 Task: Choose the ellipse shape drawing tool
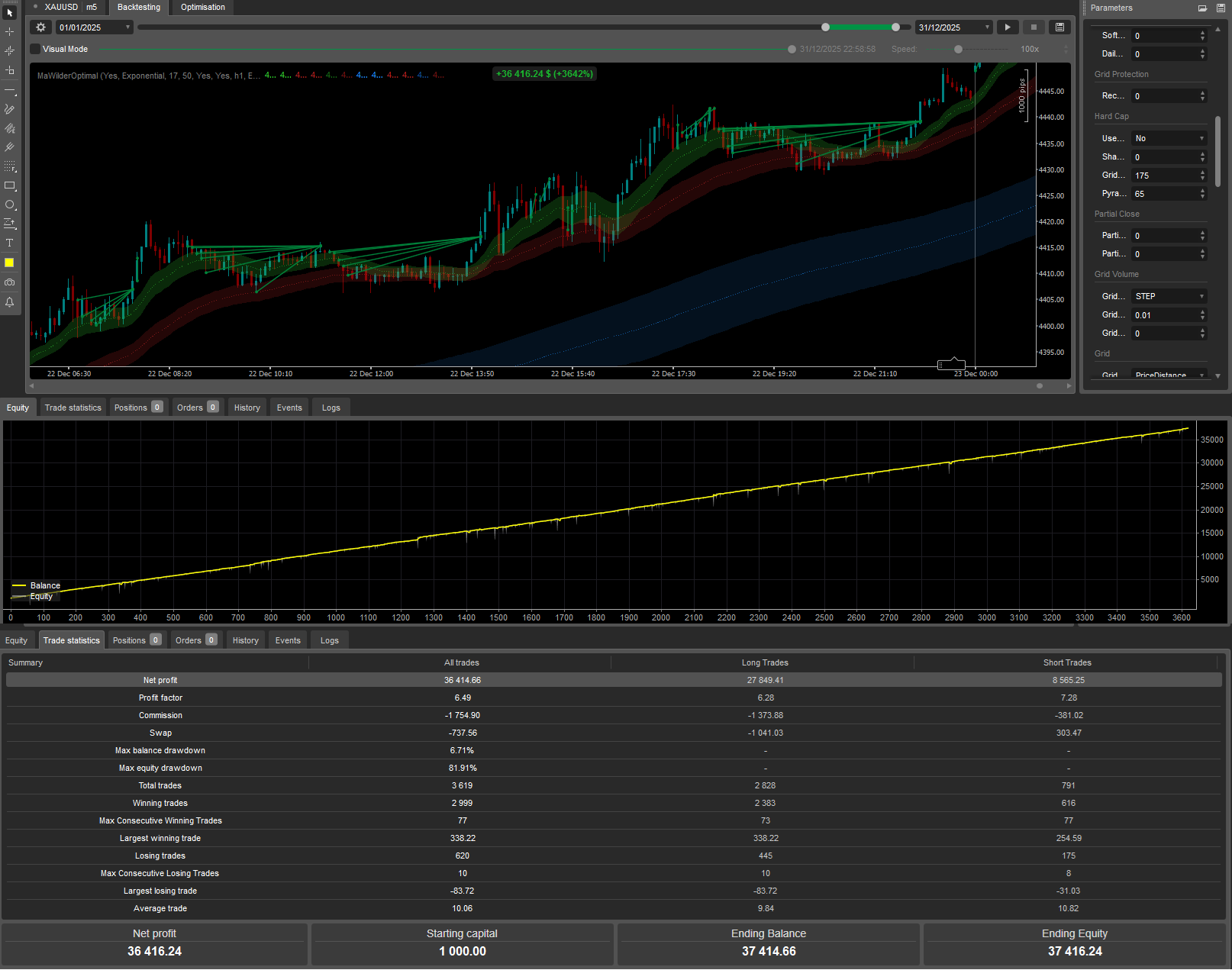click(x=10, y=205)
